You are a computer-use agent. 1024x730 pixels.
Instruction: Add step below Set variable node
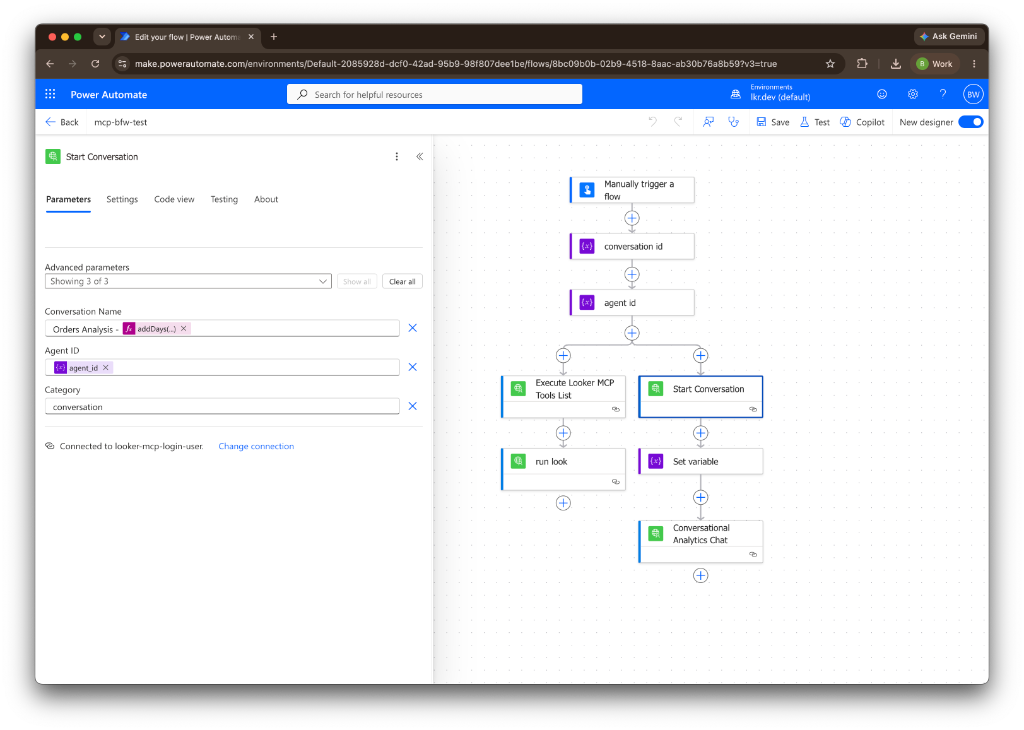click(x=700, y=498)
